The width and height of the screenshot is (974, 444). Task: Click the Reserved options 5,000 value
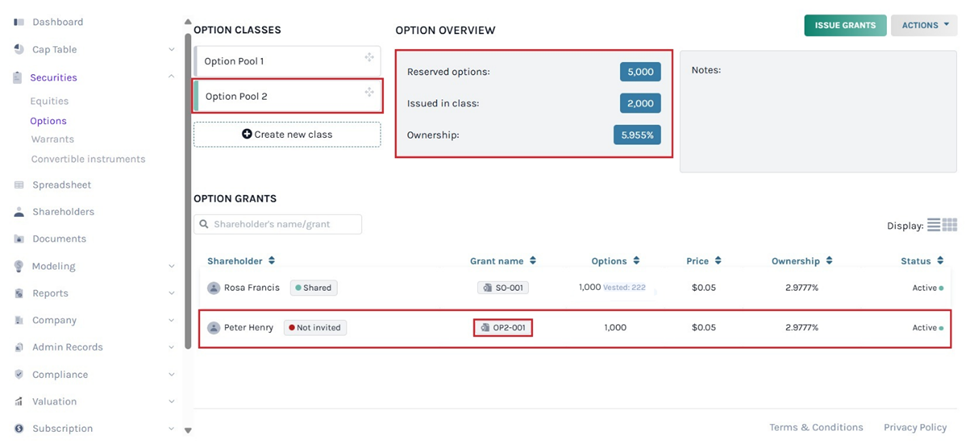(640, 72)
